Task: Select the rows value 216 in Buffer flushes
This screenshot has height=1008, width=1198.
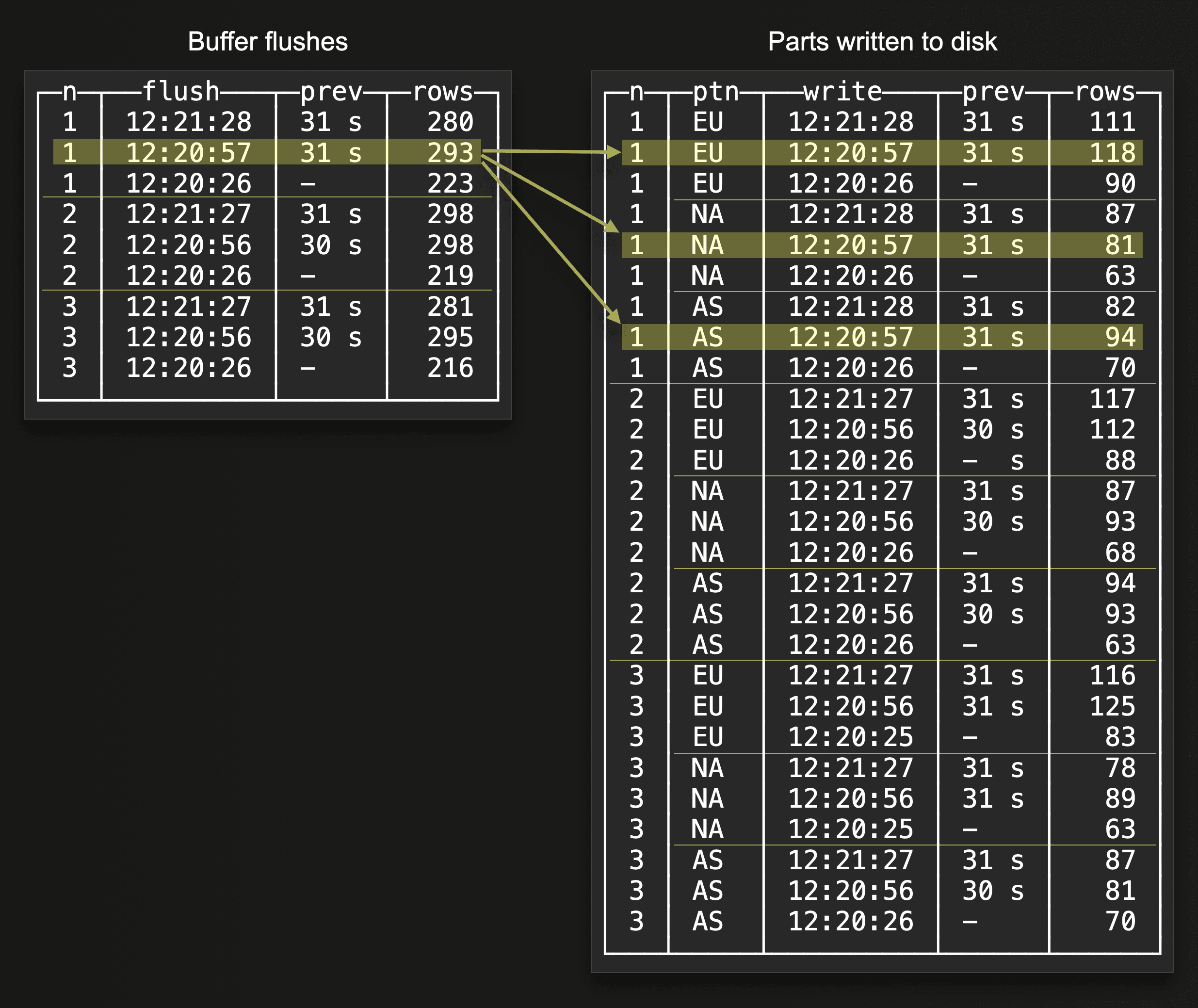Action: 451,368
